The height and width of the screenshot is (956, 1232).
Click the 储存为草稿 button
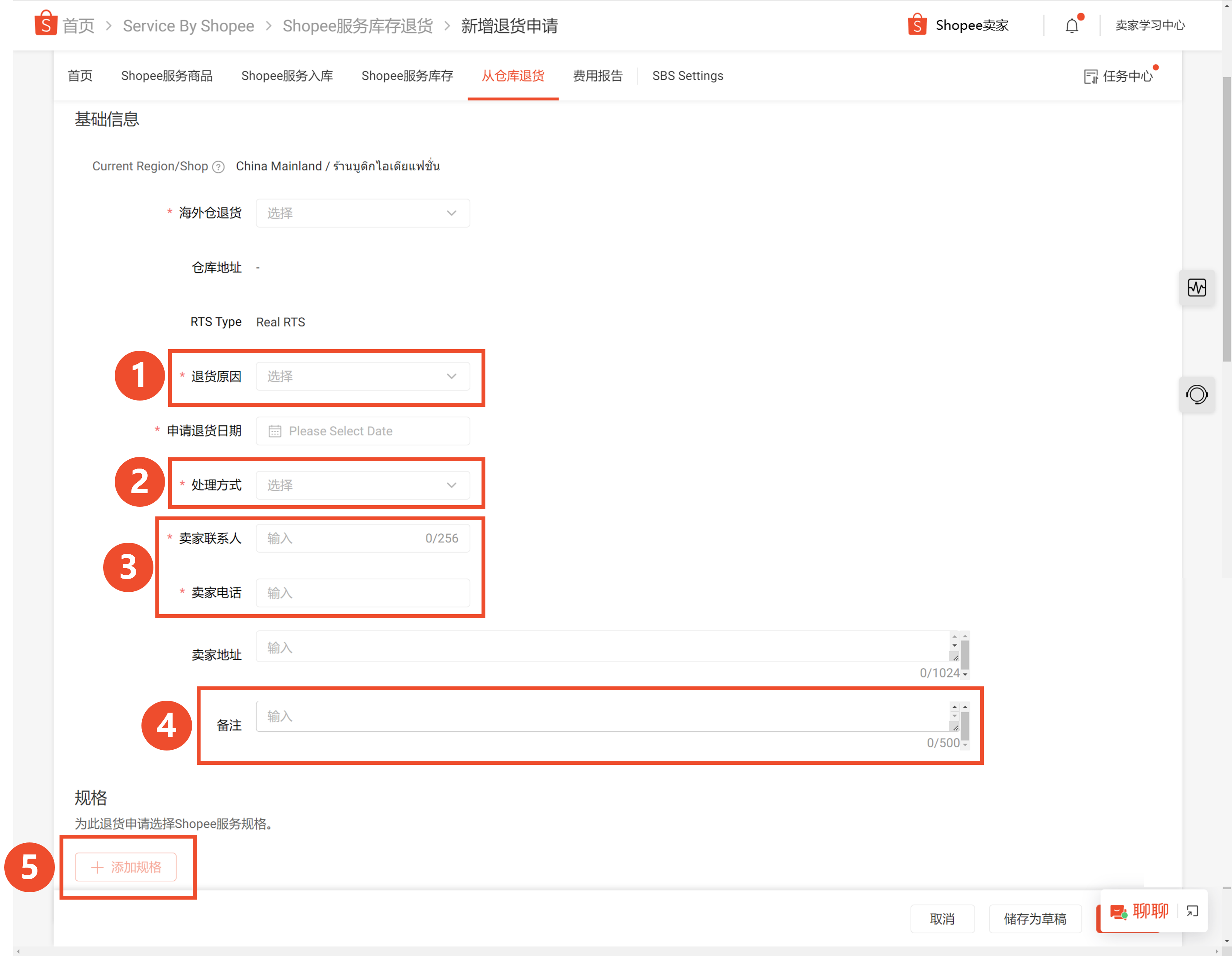point(1035,919)
